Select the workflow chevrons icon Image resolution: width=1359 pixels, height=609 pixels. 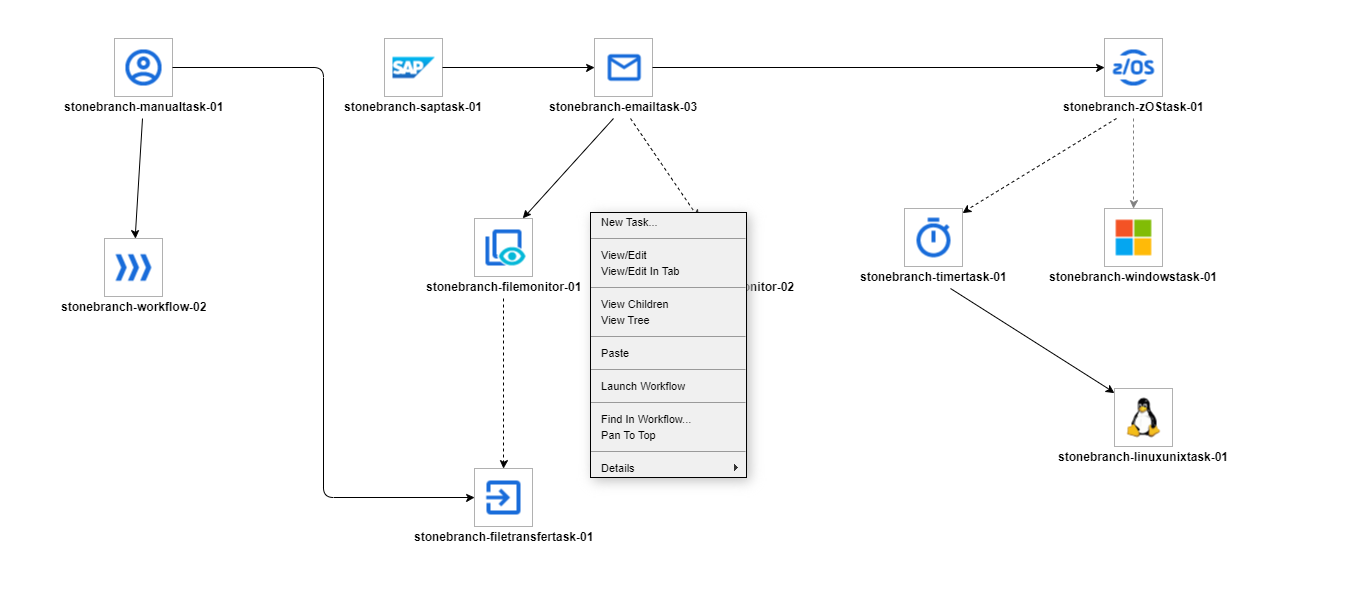point(133,267)
